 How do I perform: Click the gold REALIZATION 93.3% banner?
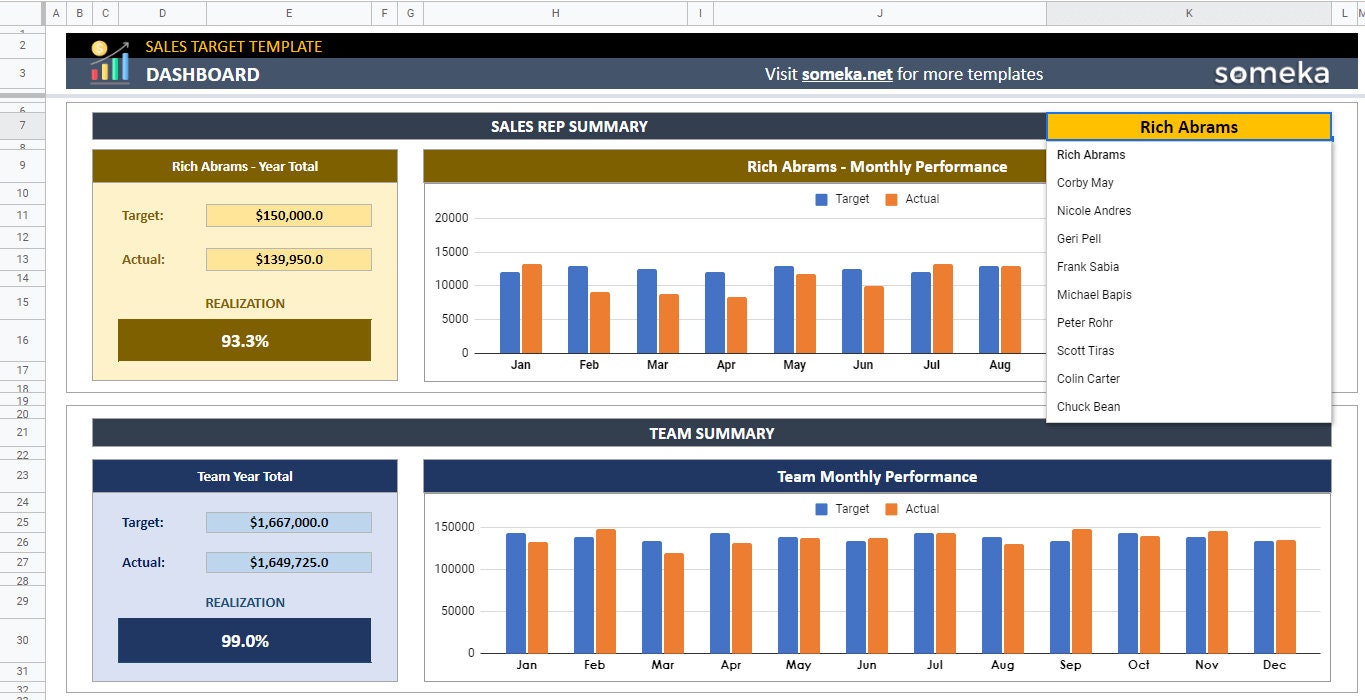pos(243,339)
